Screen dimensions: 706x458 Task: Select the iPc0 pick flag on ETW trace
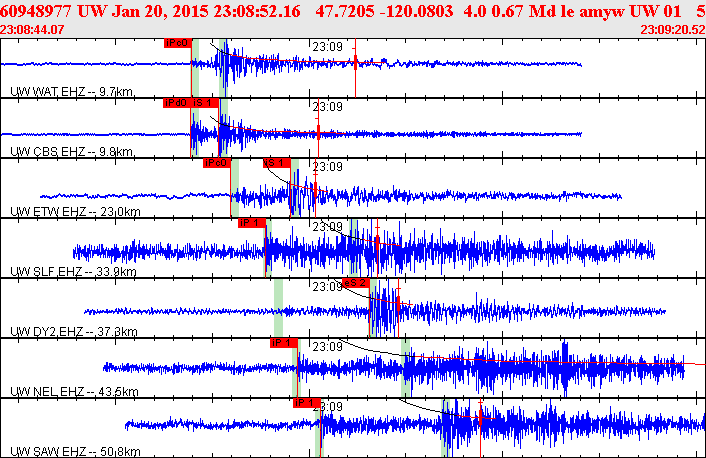point(217,163)
